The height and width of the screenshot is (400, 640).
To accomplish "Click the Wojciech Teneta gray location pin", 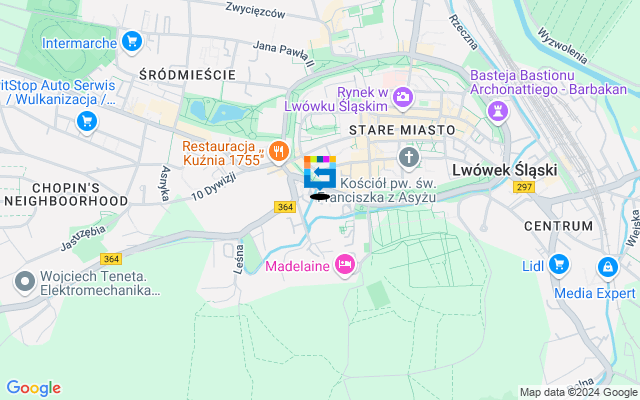I will [25, 282].
